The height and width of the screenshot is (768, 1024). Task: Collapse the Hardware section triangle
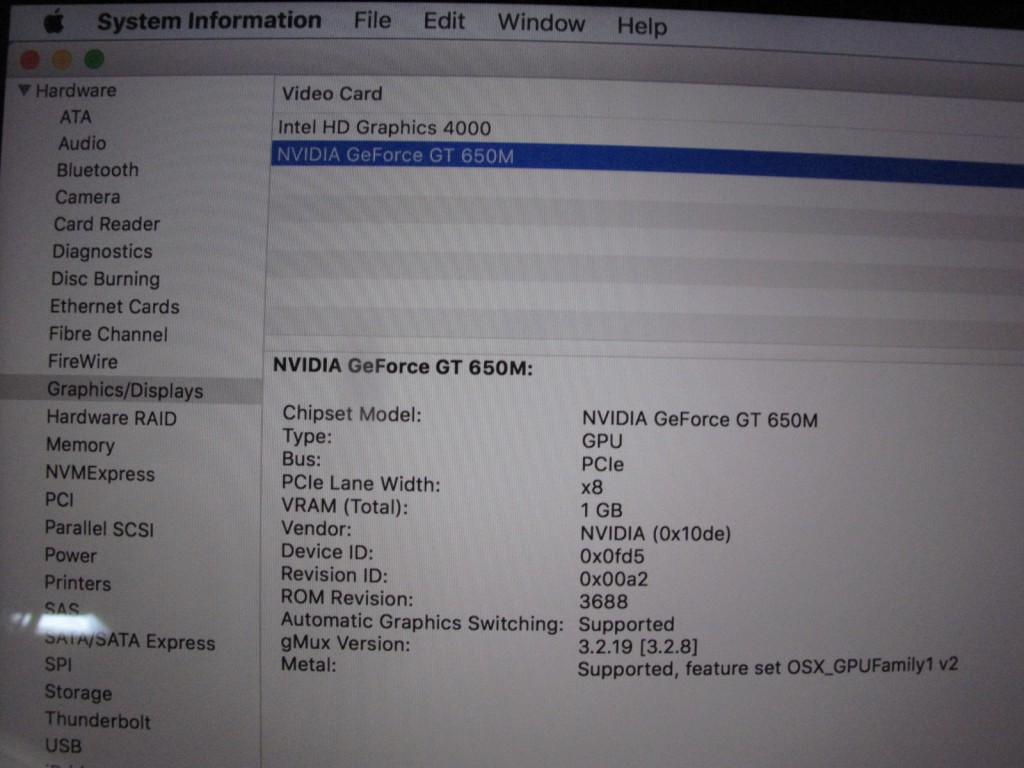[x=25, y=89]
